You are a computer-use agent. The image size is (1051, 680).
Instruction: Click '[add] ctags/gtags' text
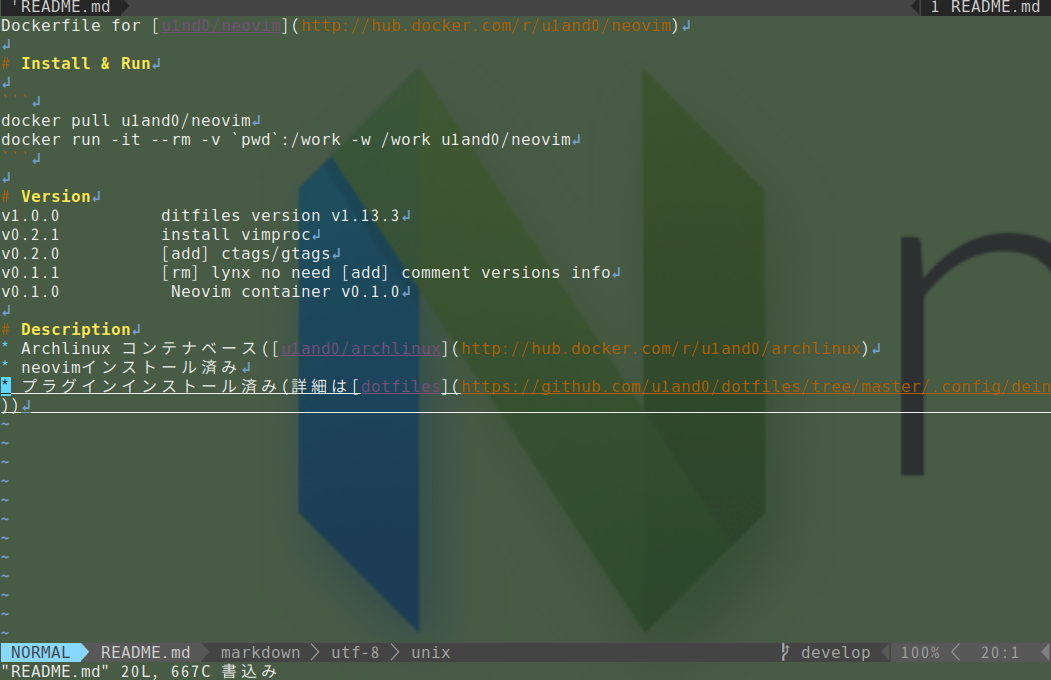[x=246, y=254]
